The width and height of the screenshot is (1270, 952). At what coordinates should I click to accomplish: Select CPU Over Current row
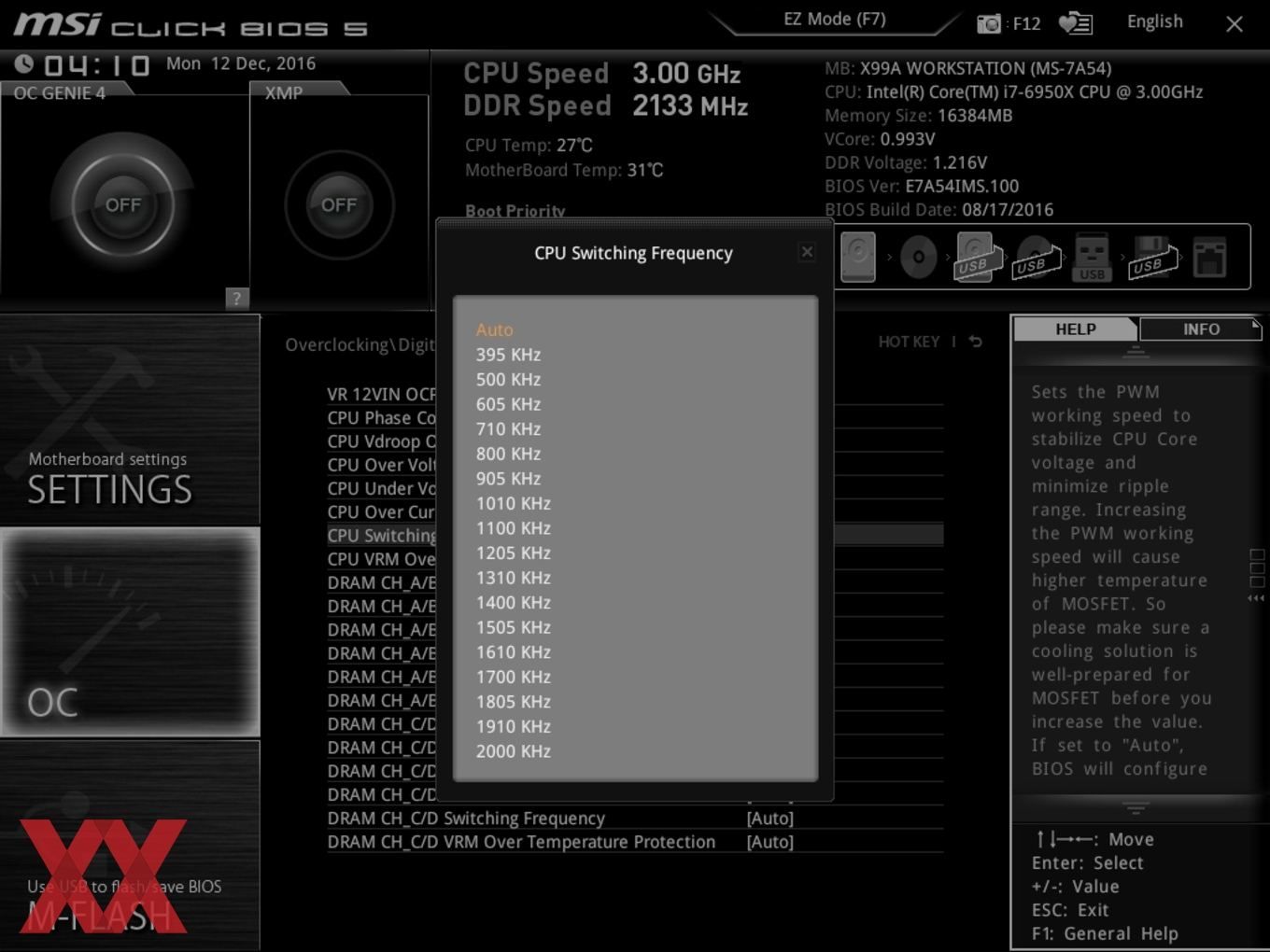point(381,511)
